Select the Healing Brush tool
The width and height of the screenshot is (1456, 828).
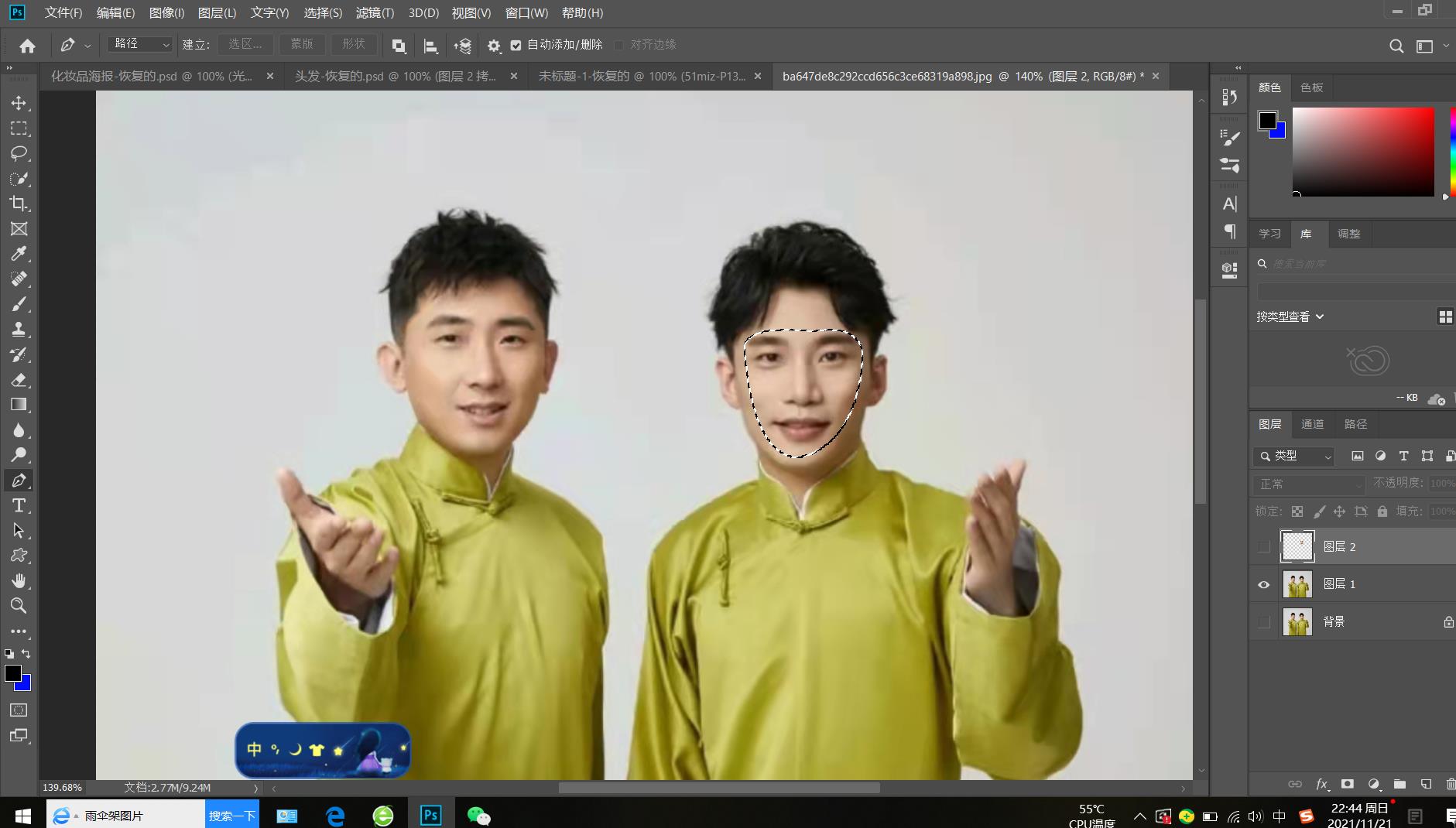19,279
